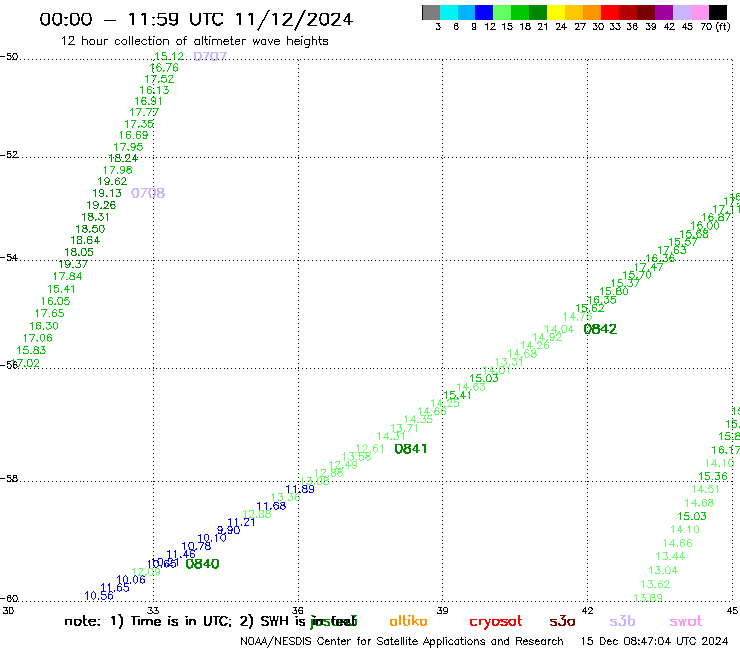Viewport: 740px width, 650px height.
Task: Click the wave height value 13.44
Action: click(671, 556)
